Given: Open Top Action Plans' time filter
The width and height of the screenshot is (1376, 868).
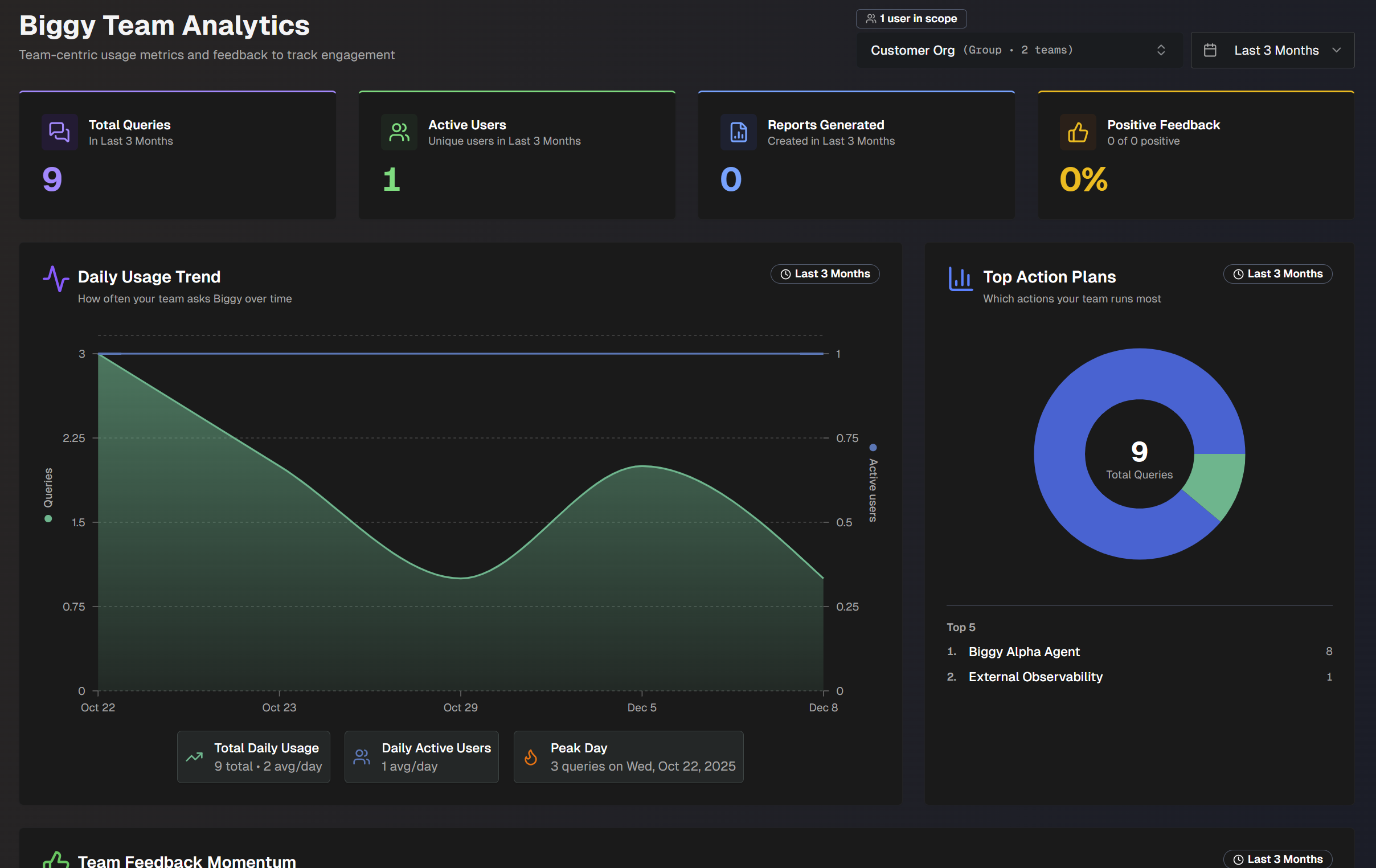Looking at the screenshot, I should (1277, 274).
